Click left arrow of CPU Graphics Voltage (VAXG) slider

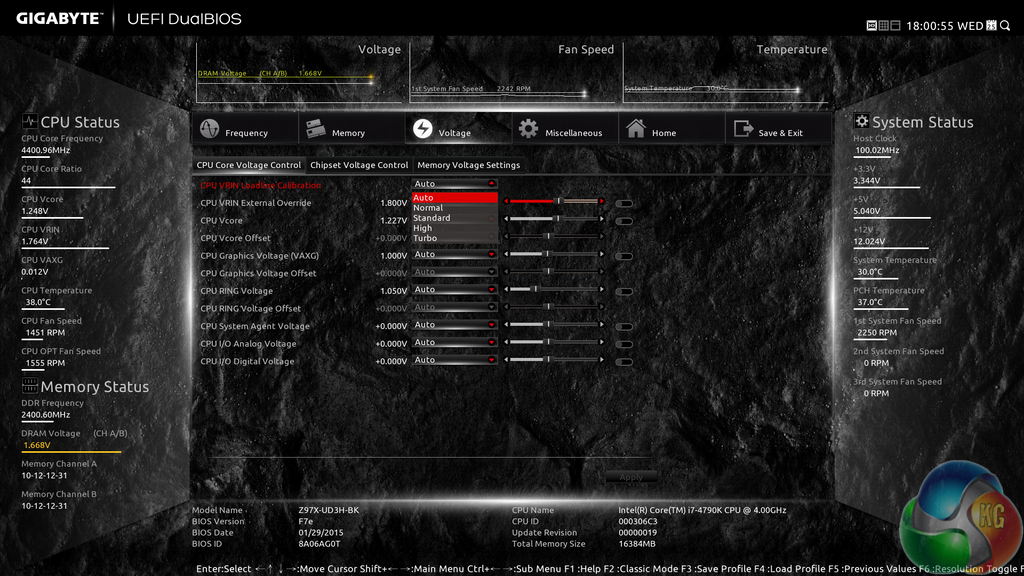pos(506,254)
